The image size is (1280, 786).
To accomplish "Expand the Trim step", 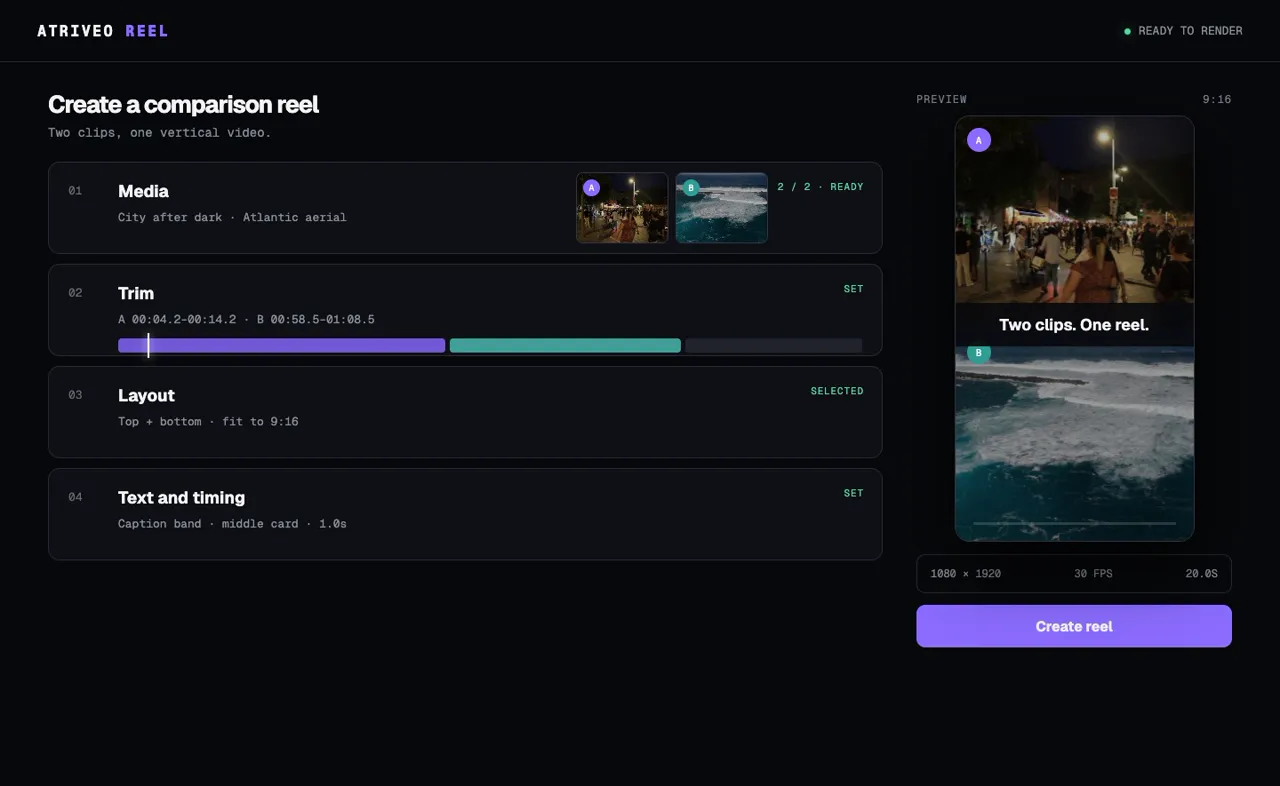I will point(465,310).
